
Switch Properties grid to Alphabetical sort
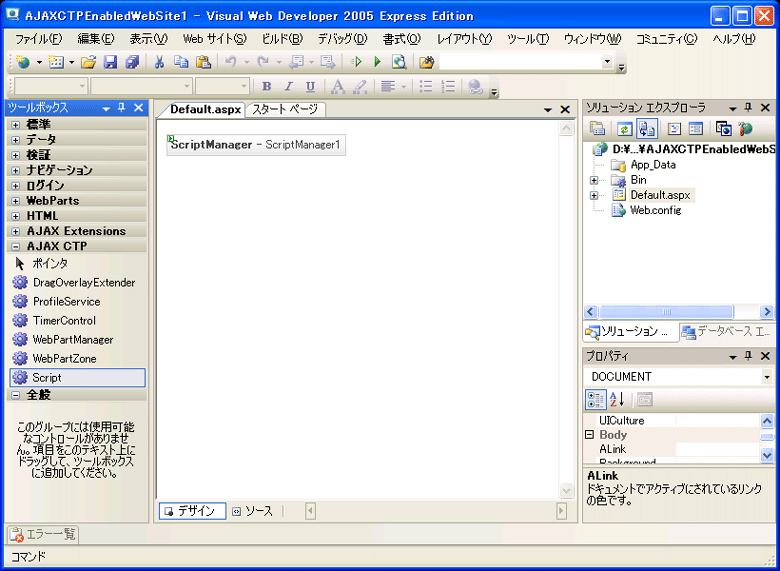[x=617, y=399]
